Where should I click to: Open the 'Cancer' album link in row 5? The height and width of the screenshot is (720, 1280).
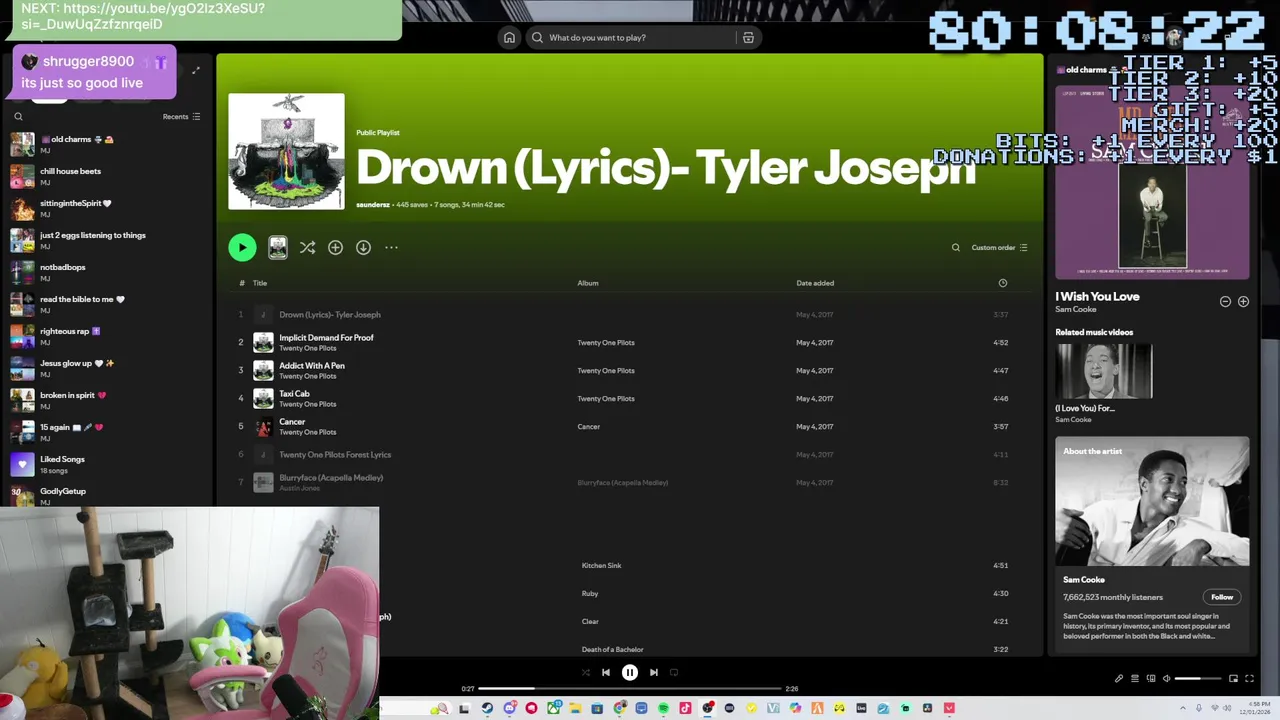[589, 427]
